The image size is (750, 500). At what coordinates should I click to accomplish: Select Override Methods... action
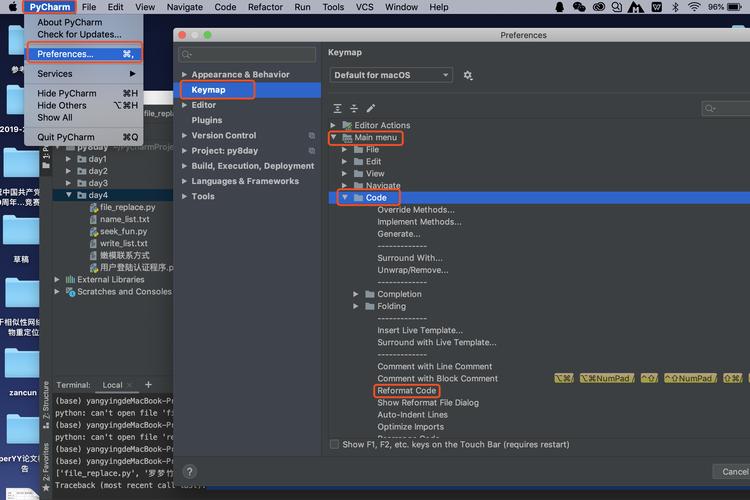(x=416, y=210)
